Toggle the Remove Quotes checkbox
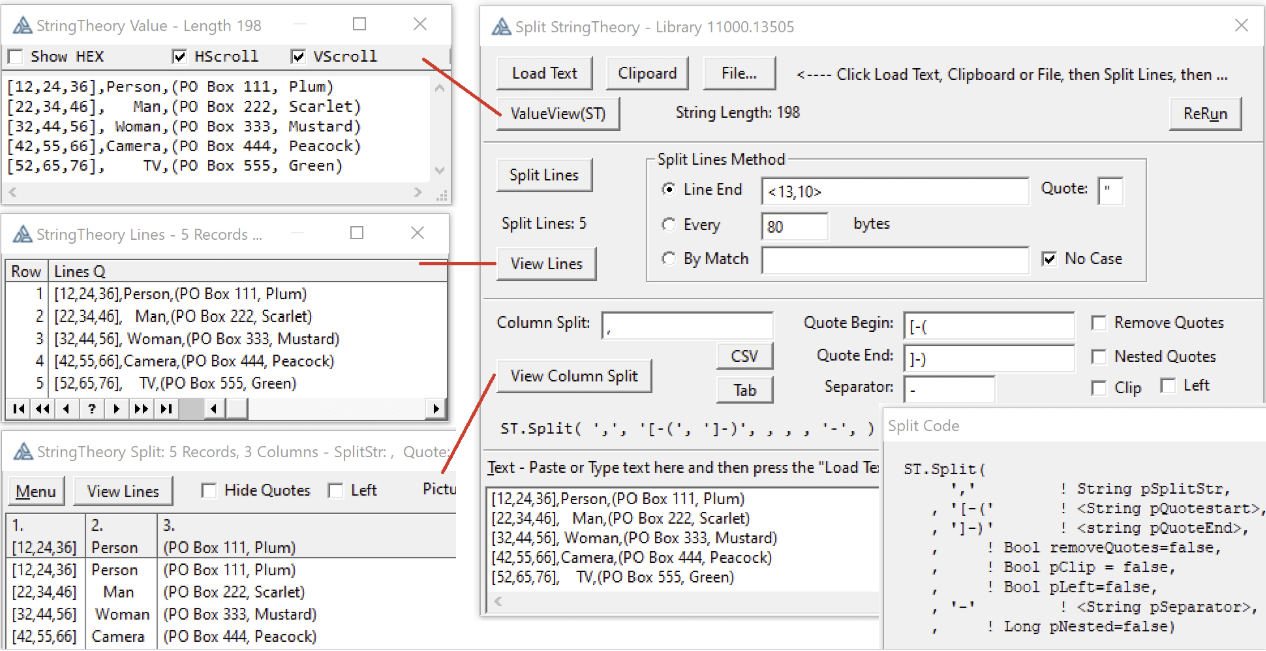This screenshot has height=651, width=1266. [1099, 323]
